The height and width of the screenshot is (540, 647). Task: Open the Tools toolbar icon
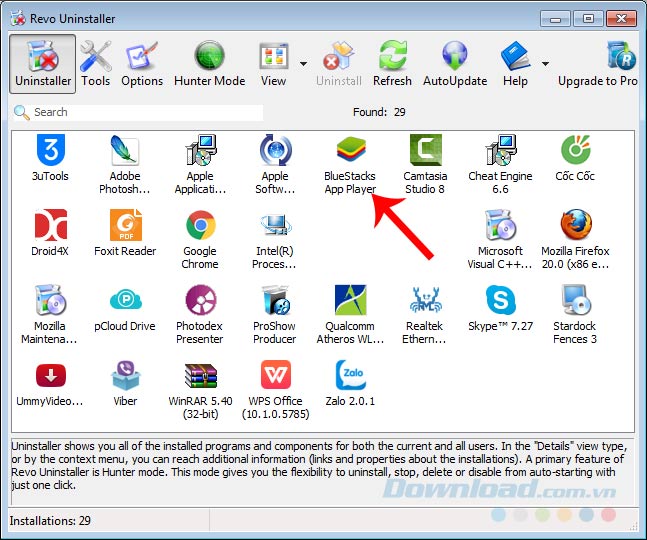tap(95, 64)
